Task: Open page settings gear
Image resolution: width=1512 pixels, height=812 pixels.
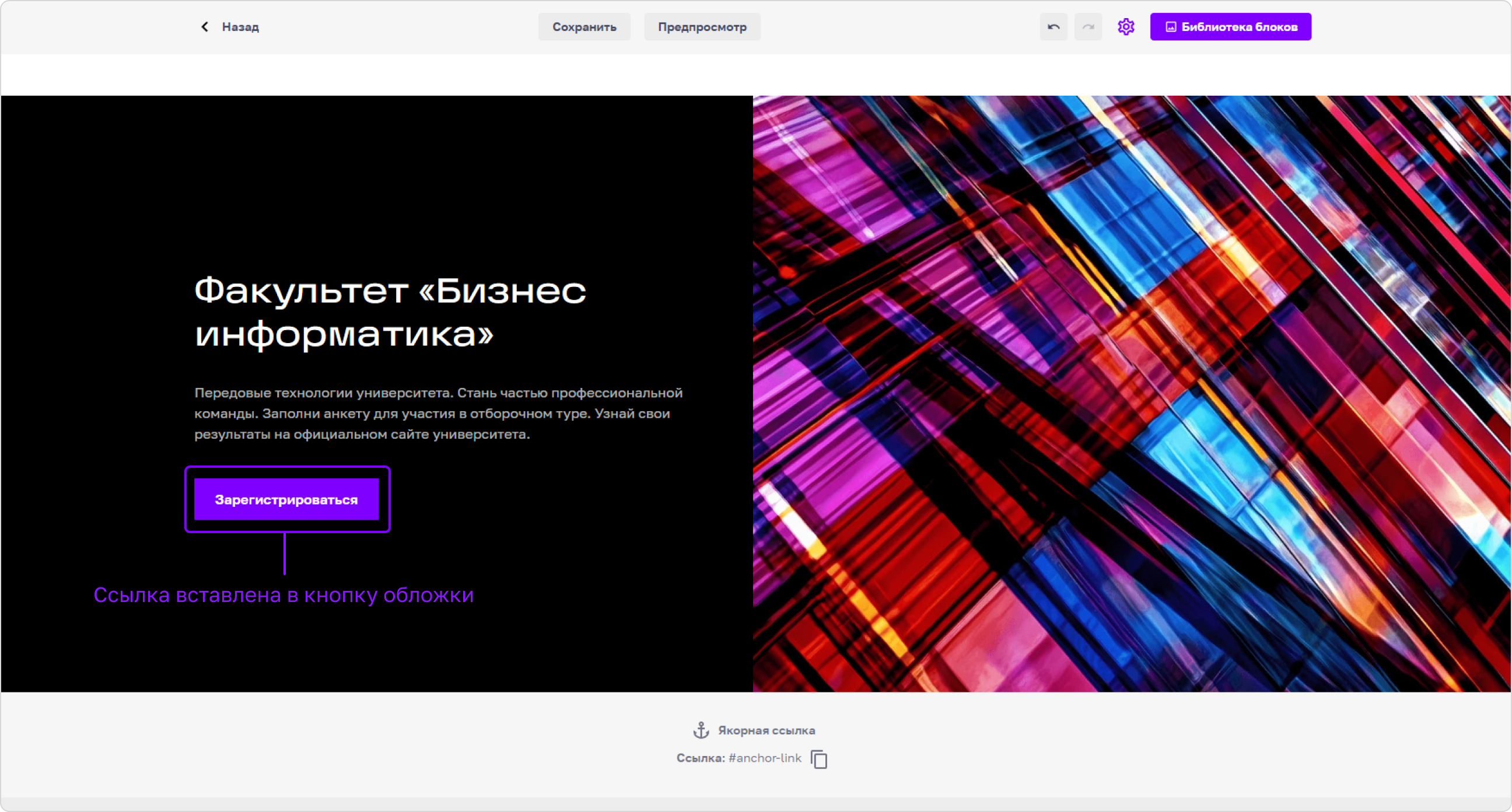Action: tap(1126, 27)
